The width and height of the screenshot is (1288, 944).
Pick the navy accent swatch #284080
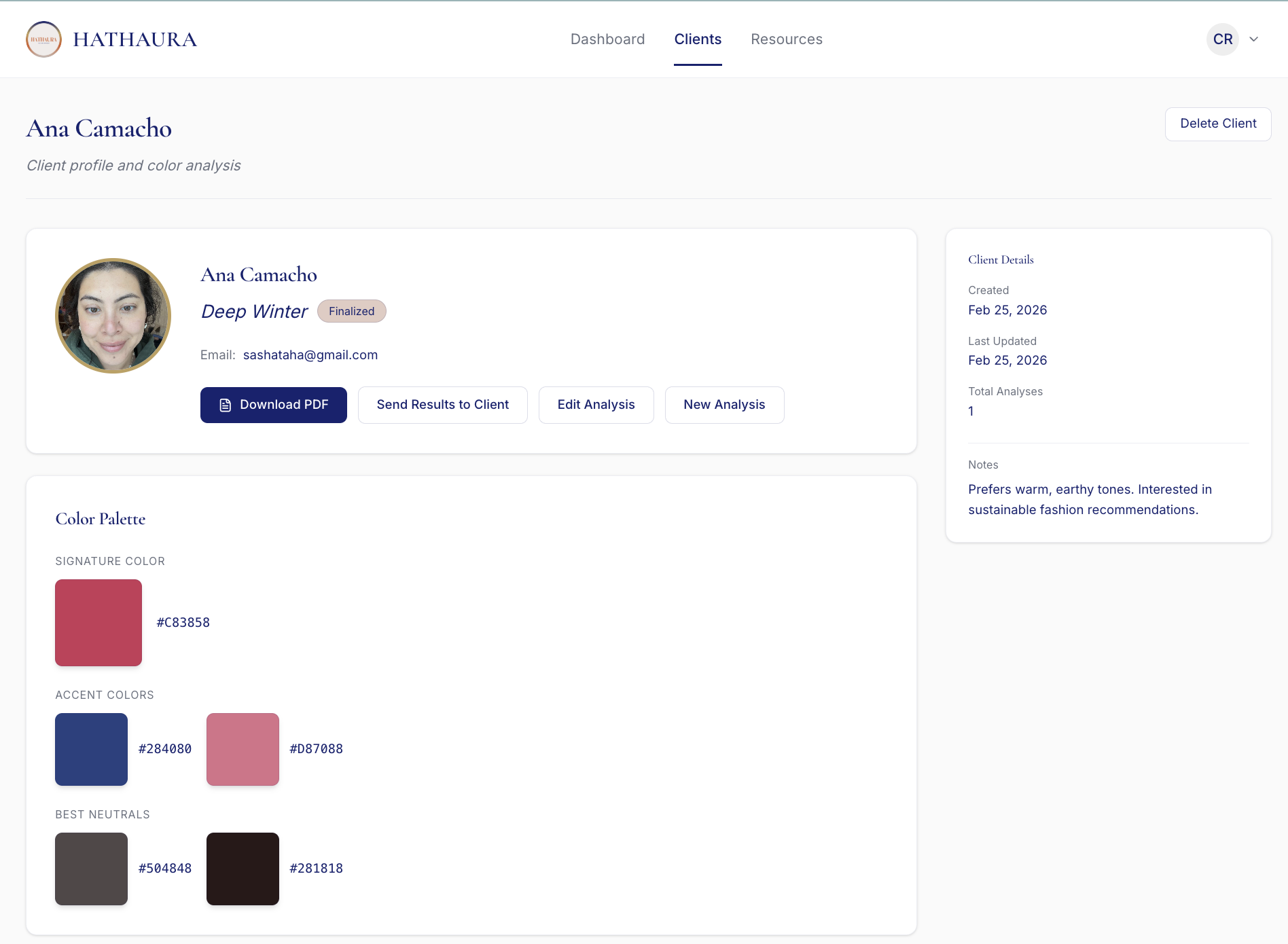(92, 749)
